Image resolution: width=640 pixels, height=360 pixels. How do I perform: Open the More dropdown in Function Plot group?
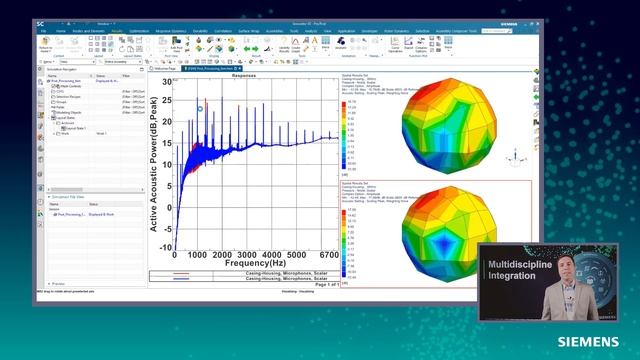[x=448, y=44]
